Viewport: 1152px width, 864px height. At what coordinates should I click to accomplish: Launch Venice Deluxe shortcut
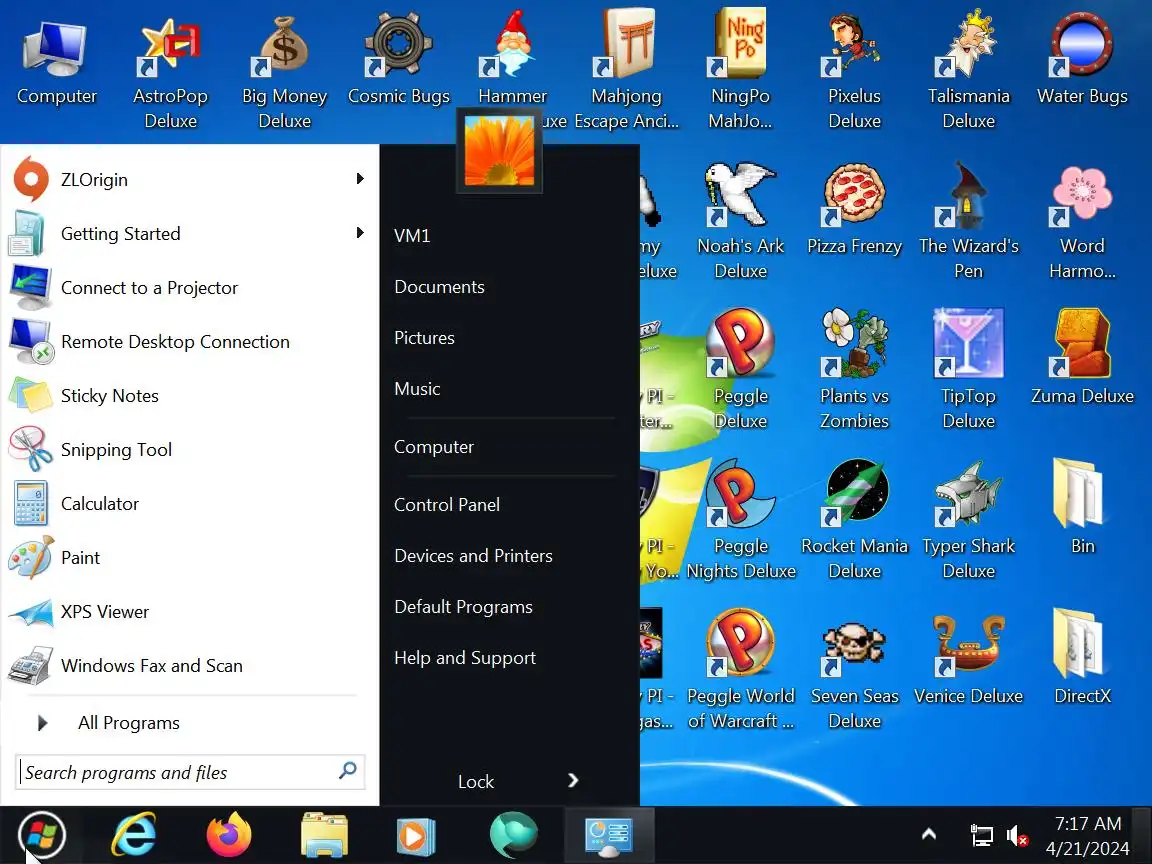tap(968, 660)
